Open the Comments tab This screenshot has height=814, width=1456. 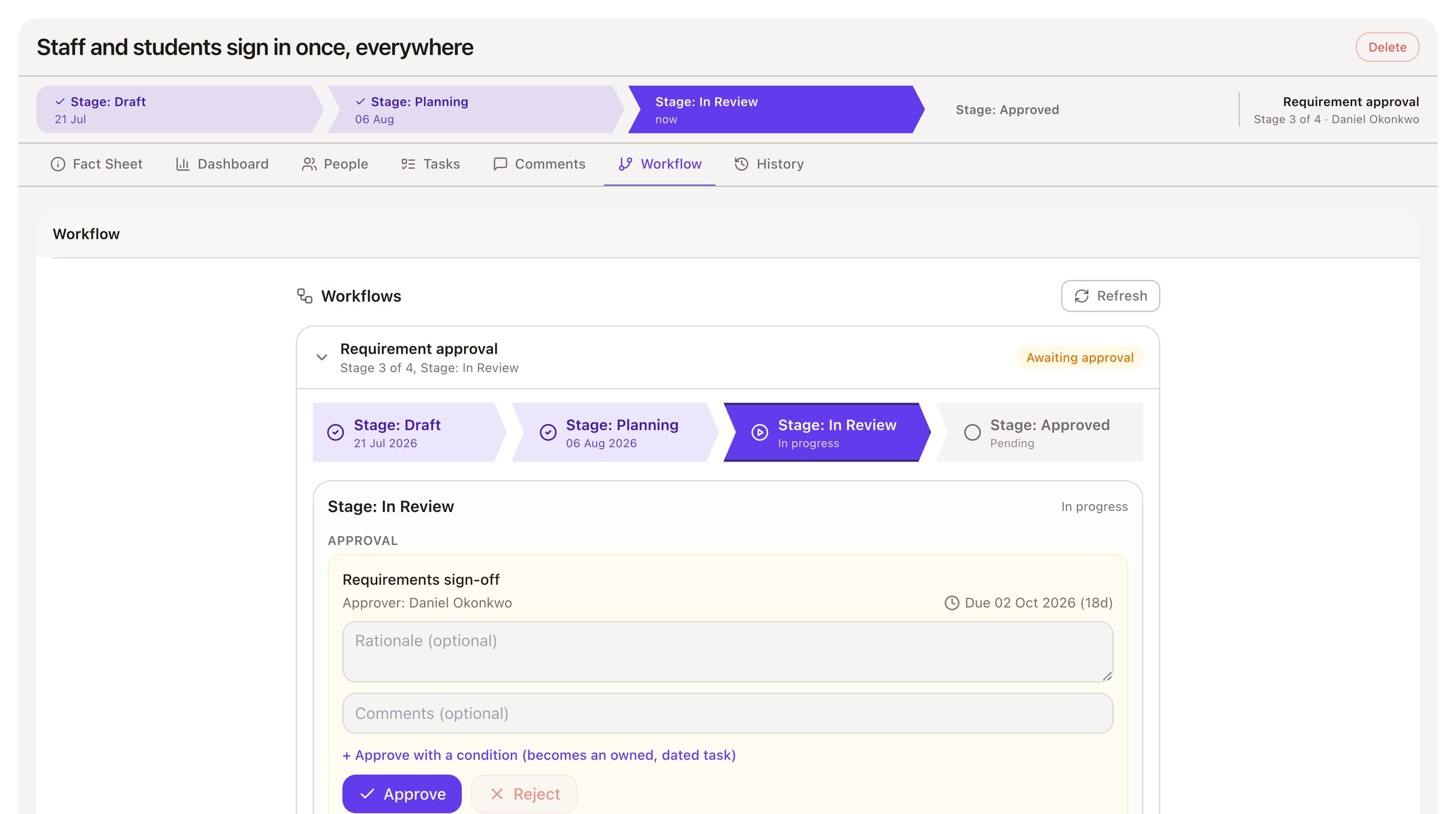[539, 164]
